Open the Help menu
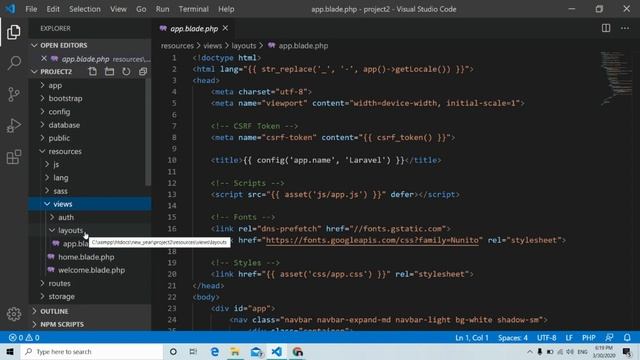The width and height of the screenshot is (640, 360). tap(226, 9)
